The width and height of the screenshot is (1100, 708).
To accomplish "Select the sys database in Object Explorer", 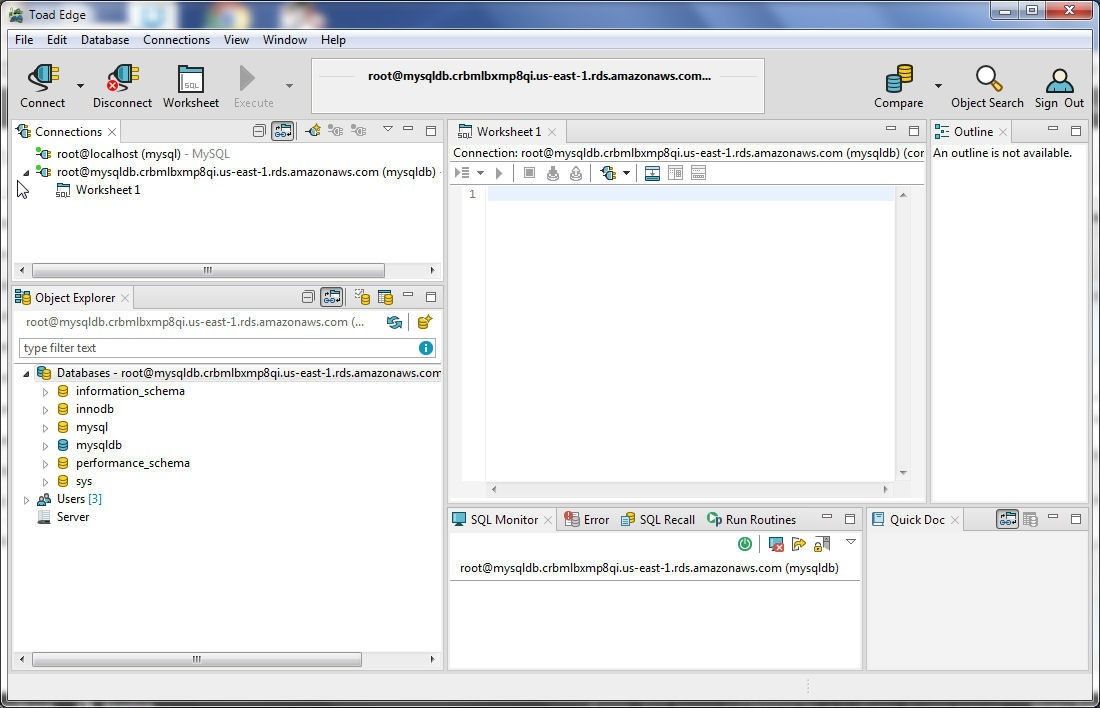I will point(74,481).
